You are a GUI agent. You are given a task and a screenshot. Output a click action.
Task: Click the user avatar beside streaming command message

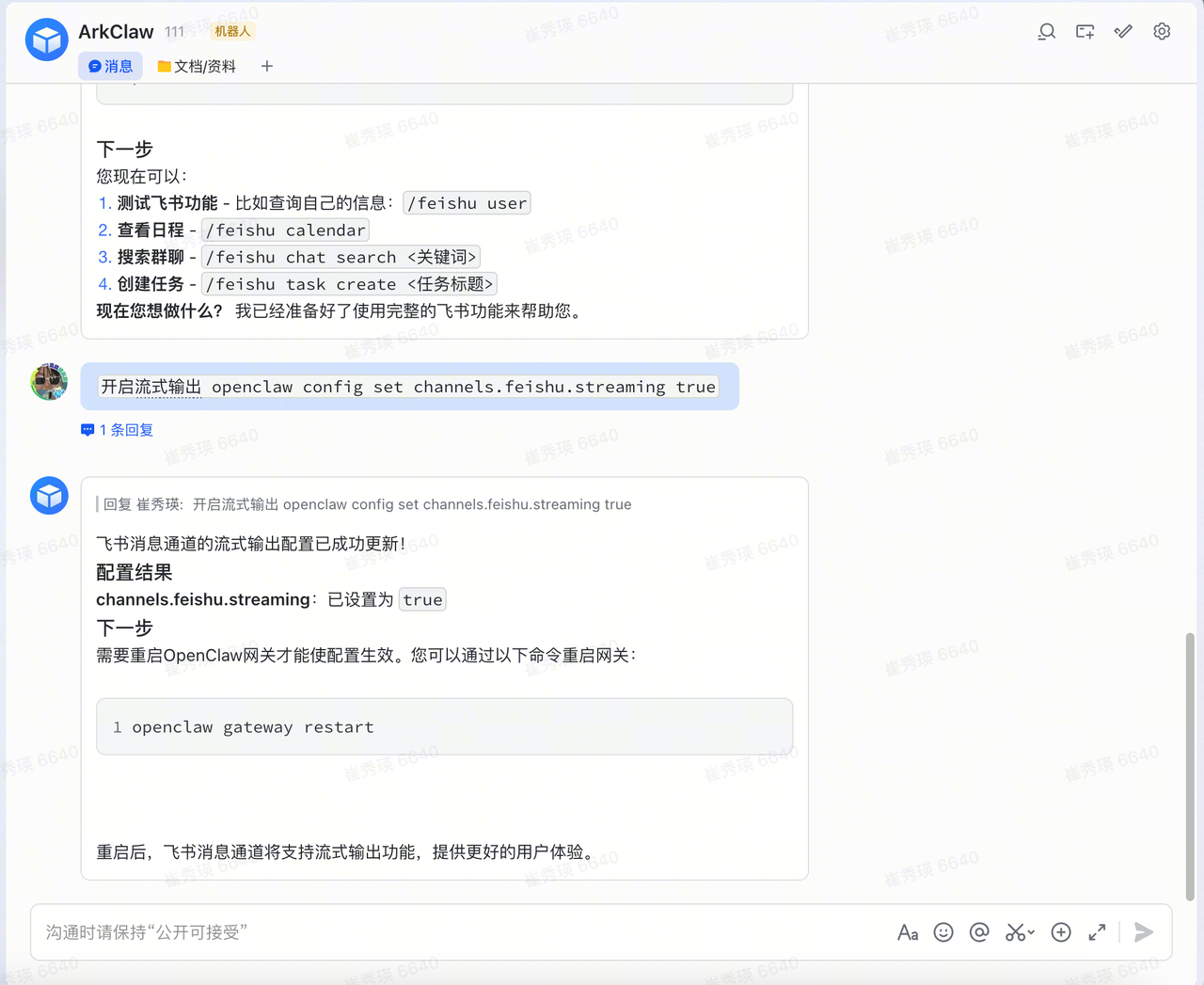coord(49,382)
